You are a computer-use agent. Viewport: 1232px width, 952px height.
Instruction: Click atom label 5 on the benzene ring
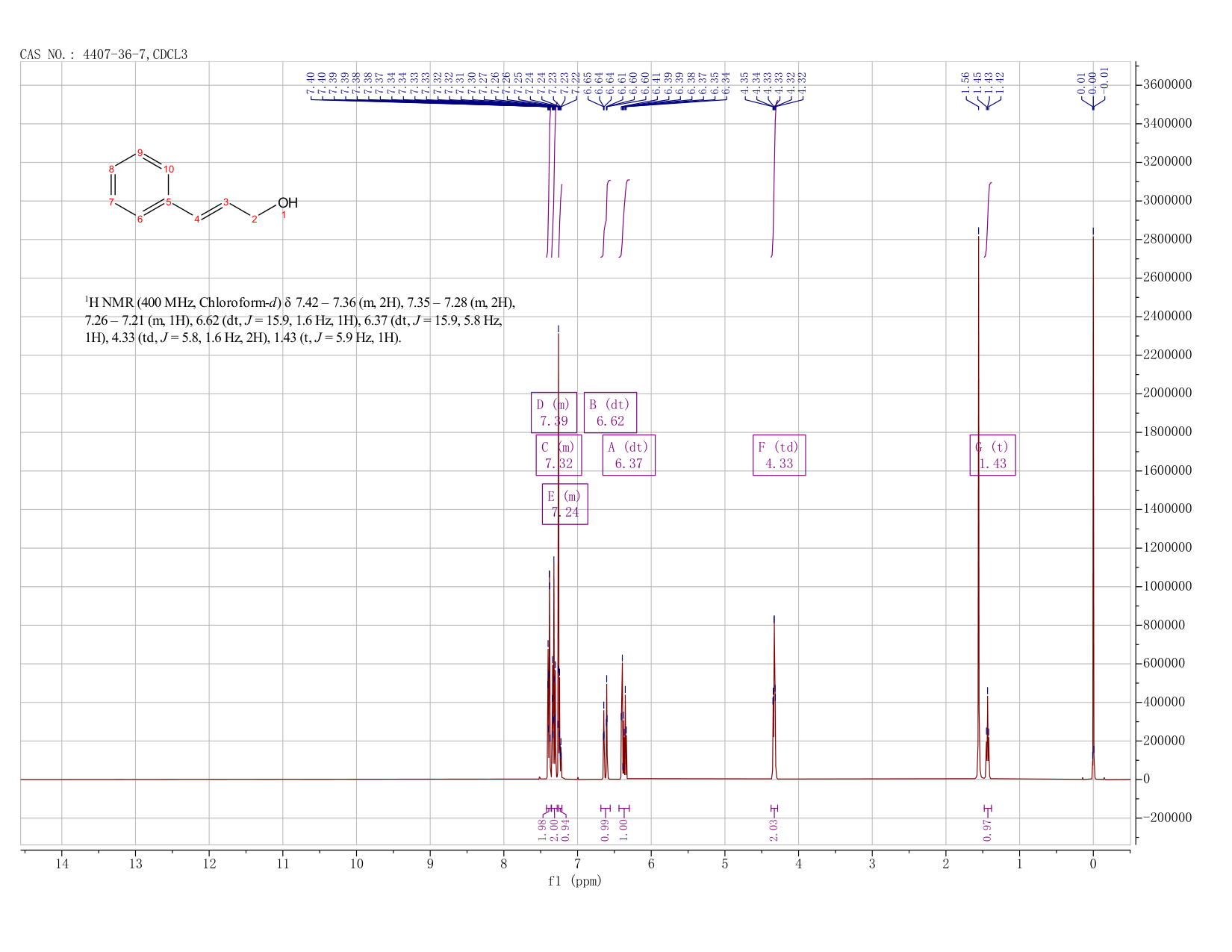pyautogui.click(x=169, y=202)
